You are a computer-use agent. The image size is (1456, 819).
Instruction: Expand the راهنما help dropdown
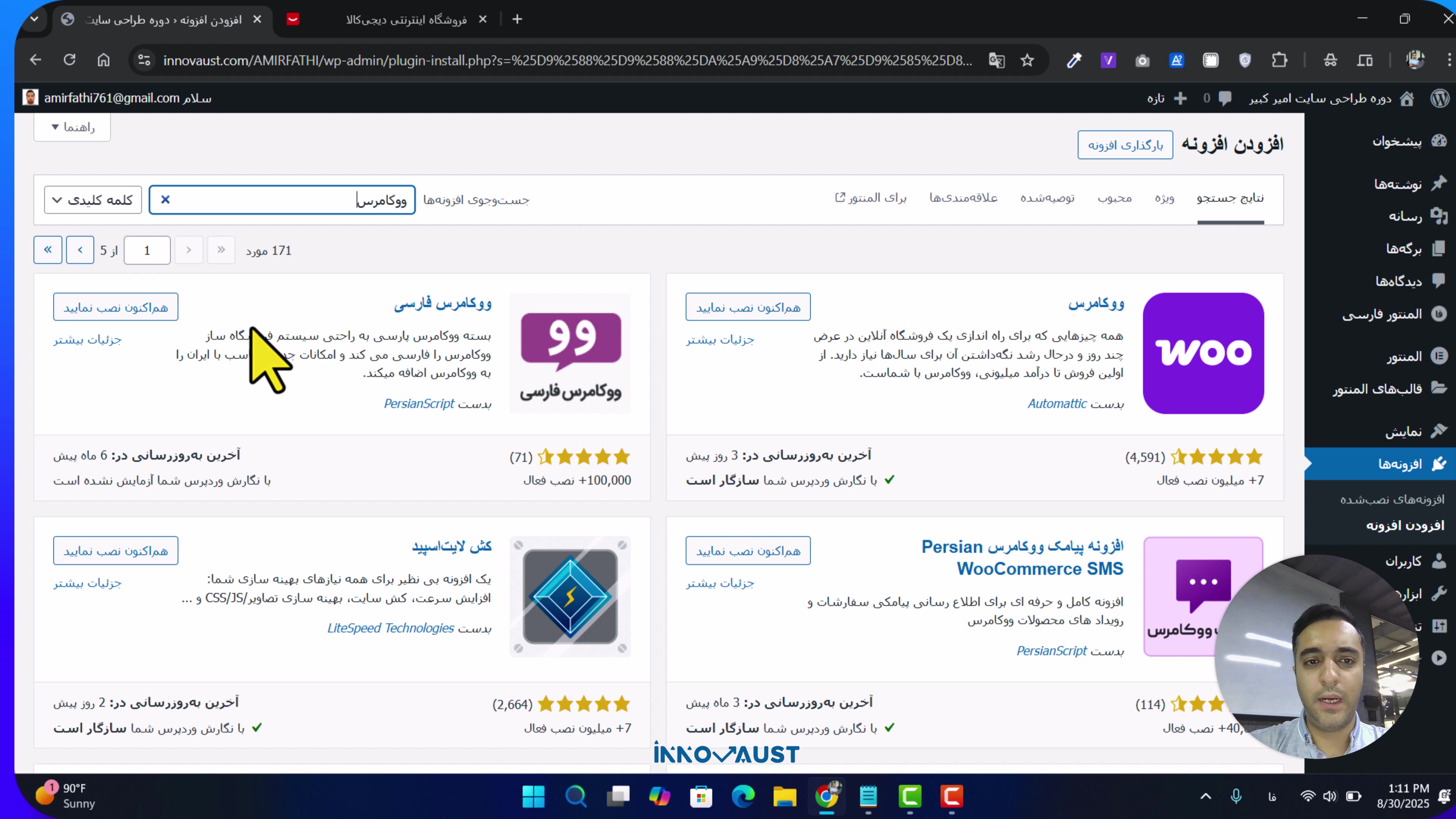(72, 127)
